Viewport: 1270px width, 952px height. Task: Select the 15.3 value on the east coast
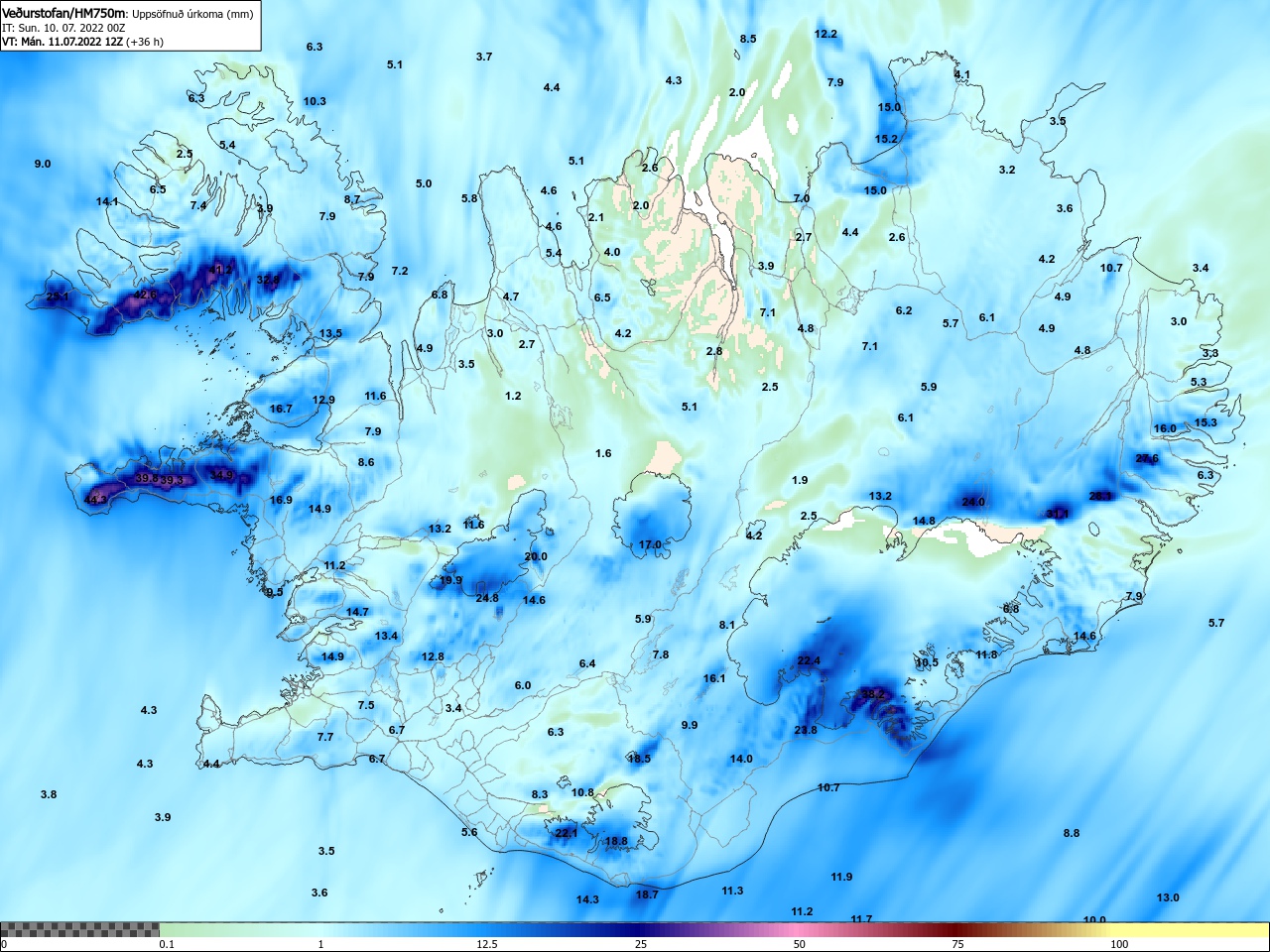coord(1206,422)
